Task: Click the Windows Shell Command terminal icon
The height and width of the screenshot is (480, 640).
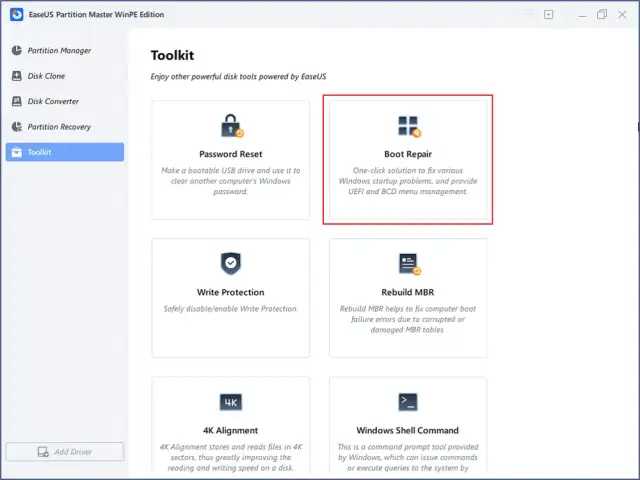Action: point(408,402)
